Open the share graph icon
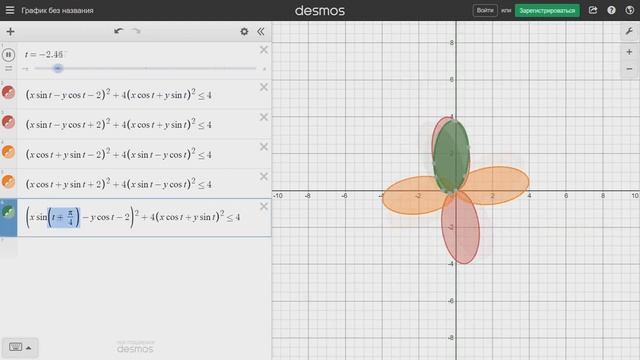The height and width of the screenshot is (360, 640). [x=593, y=10]
